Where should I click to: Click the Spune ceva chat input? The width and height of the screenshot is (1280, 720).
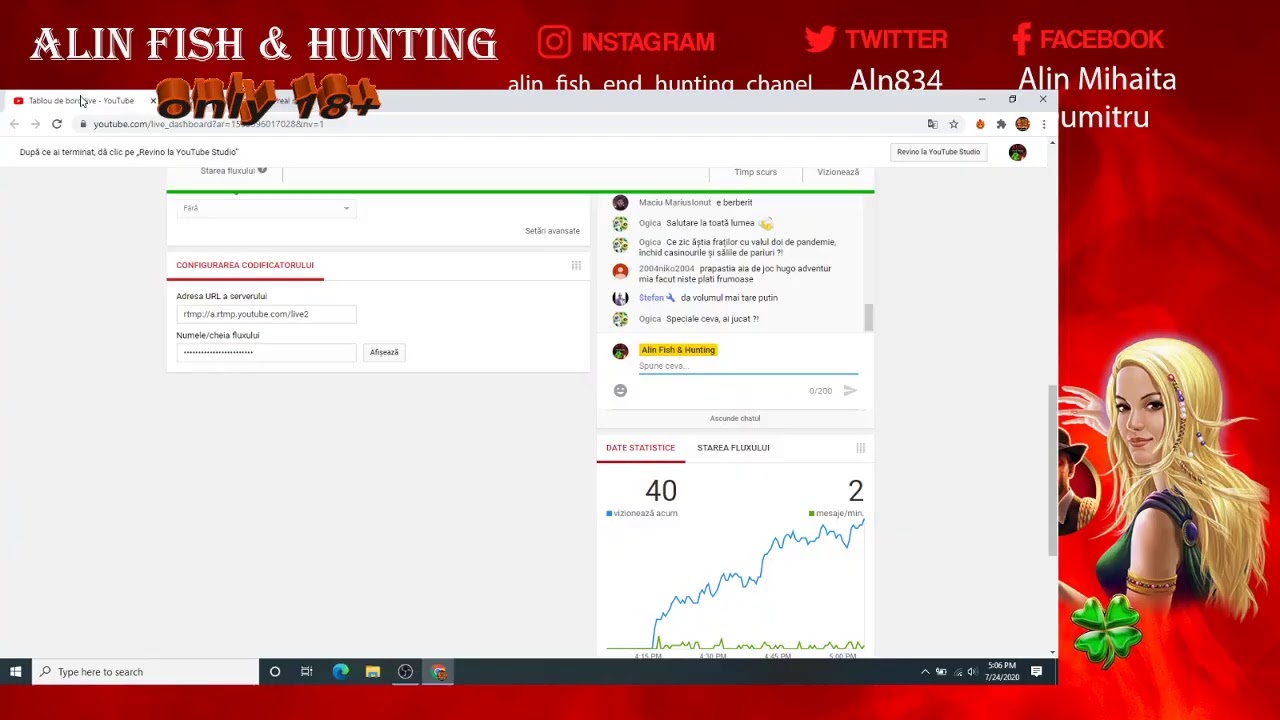[748, 366]
